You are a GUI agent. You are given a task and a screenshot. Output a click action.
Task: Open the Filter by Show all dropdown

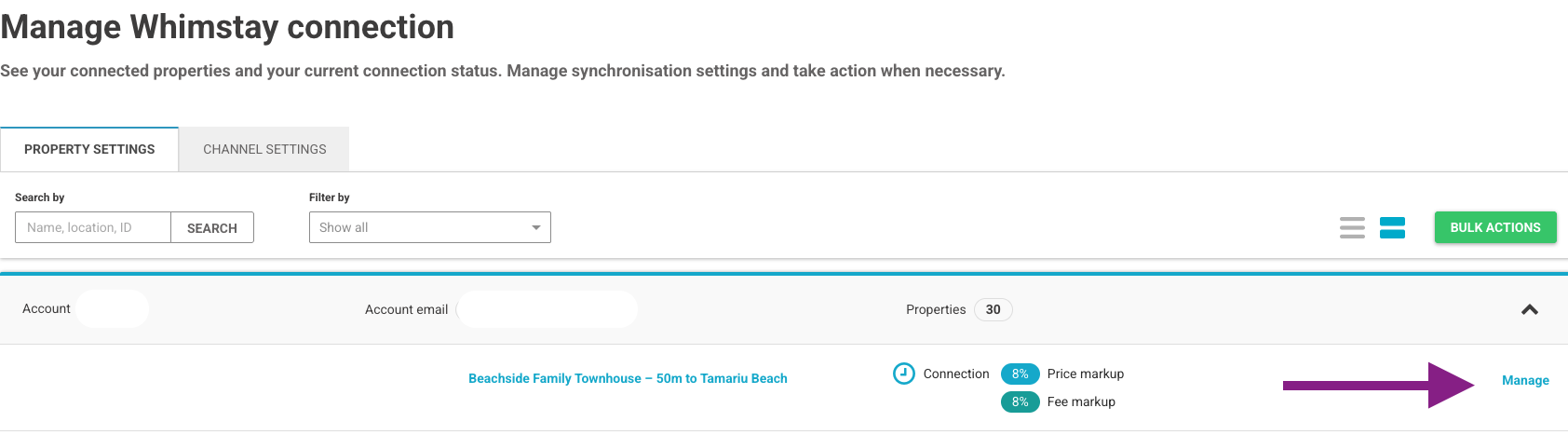coord(429,227)
